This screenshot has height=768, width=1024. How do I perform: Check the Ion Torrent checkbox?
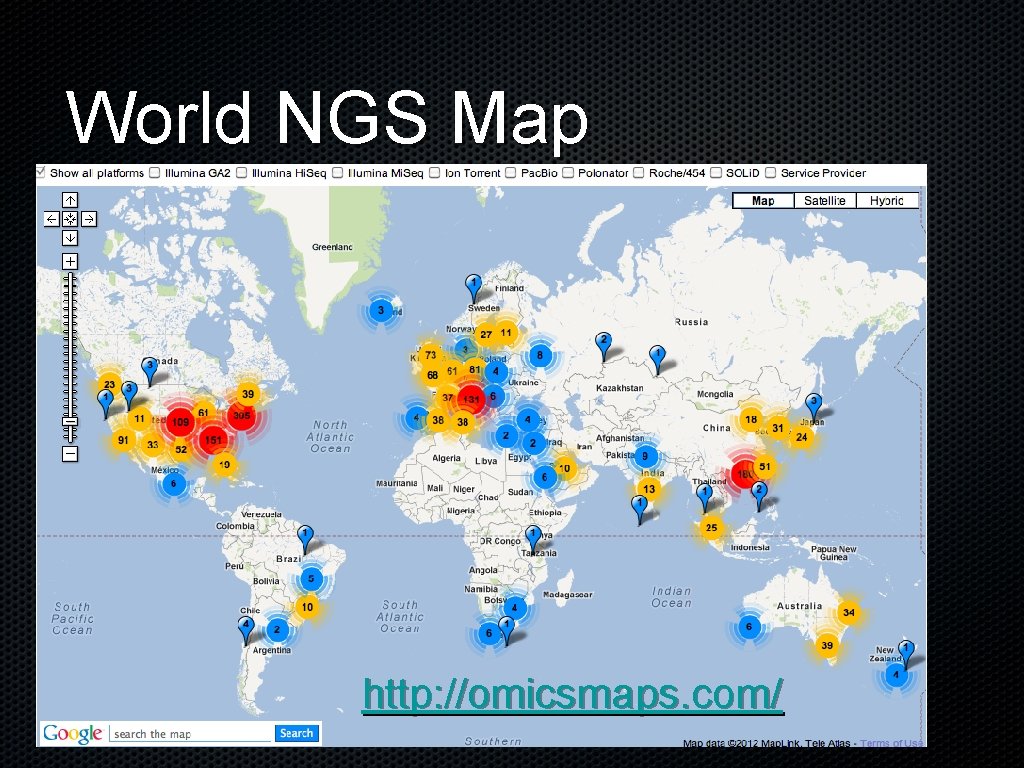click(434, 172)
